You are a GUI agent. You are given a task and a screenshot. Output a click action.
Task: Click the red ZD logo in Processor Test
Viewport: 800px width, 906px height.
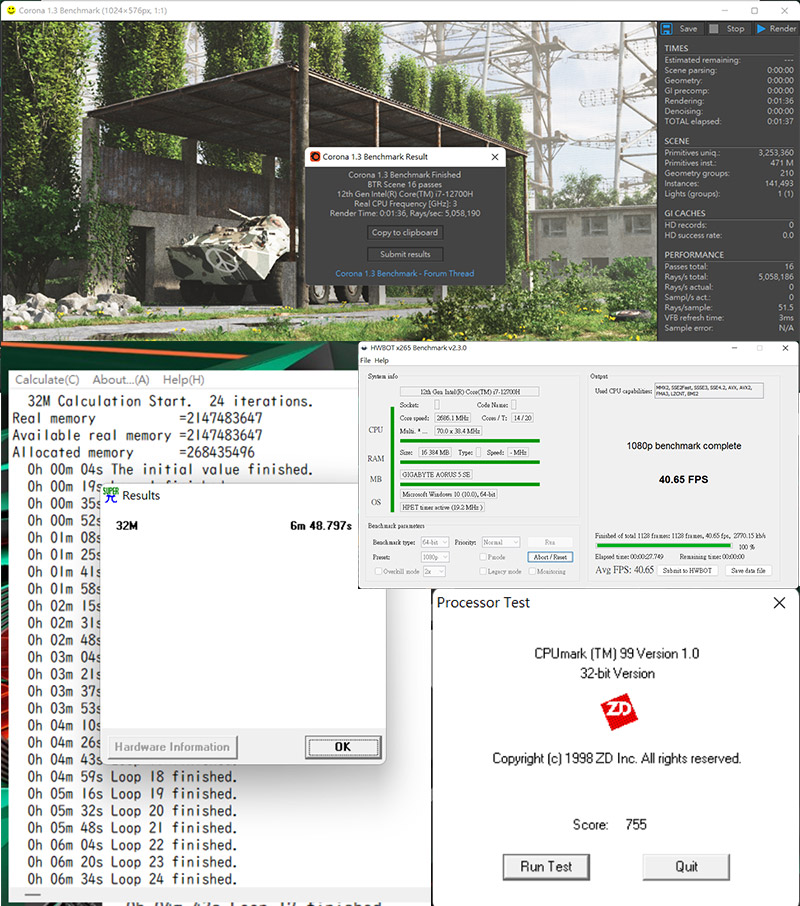point(619,712)
